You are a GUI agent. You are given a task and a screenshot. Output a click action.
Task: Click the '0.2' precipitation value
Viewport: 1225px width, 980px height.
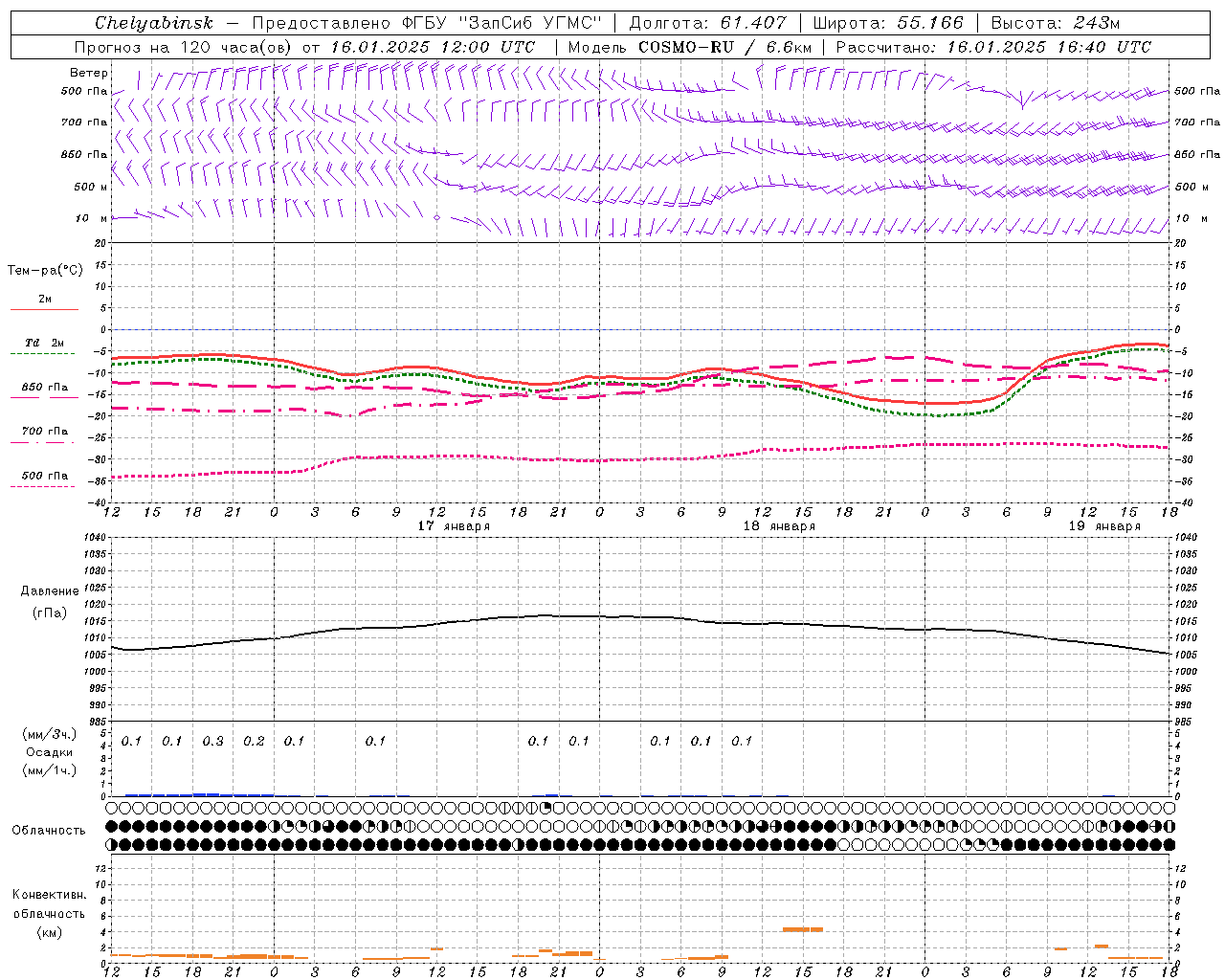[254, 742]
